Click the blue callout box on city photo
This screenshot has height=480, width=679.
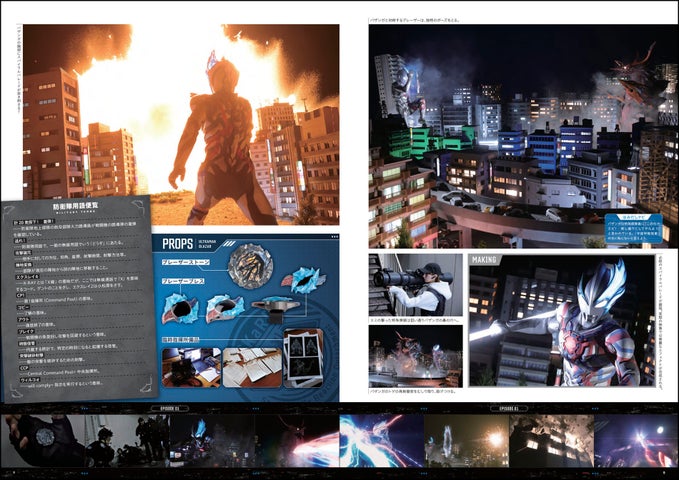point(633,228)
